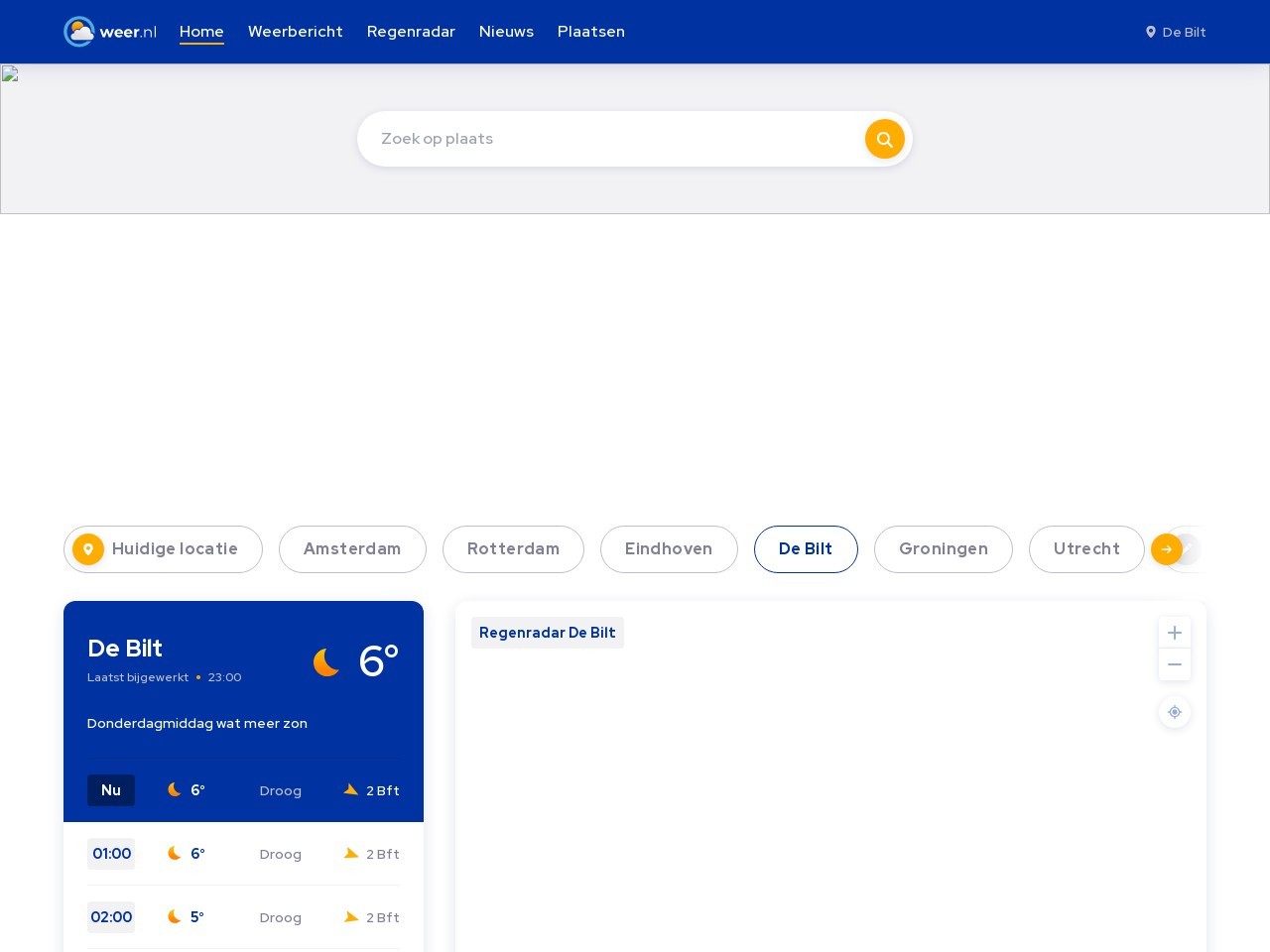Screen dimensions: 1270x952
Task: Click the 01:00 time badge
Action: click(111, 854)
